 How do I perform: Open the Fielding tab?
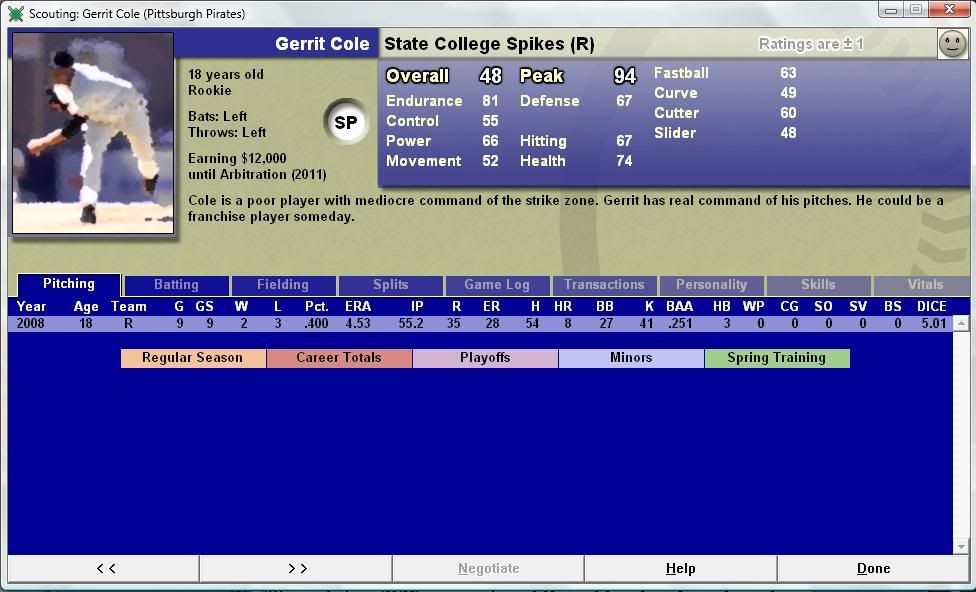283,285
